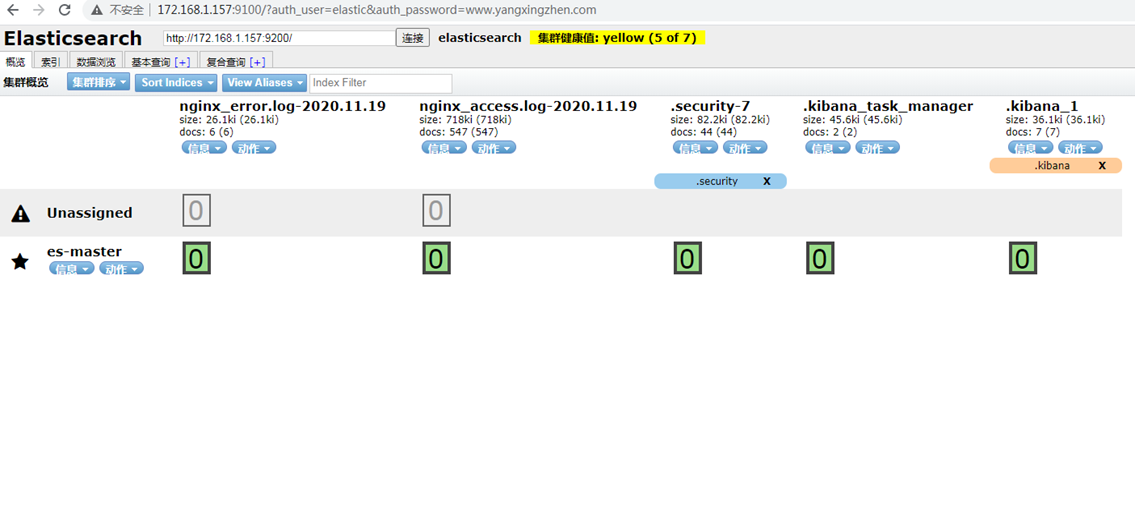This screenshot has height=520, width=1135.
Task: Open the 复合查询 tab
Action: [226, 62]
